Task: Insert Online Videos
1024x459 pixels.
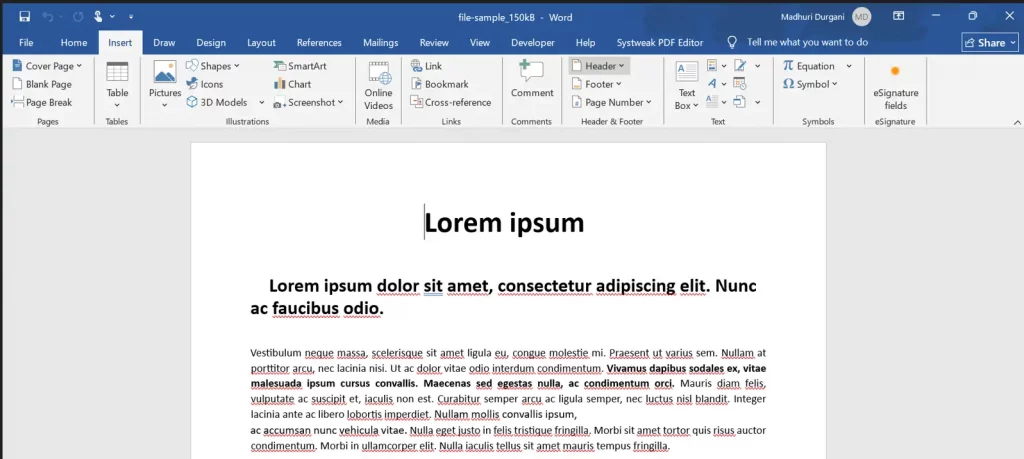Action: pyautogui.click(x=379, y=85)
